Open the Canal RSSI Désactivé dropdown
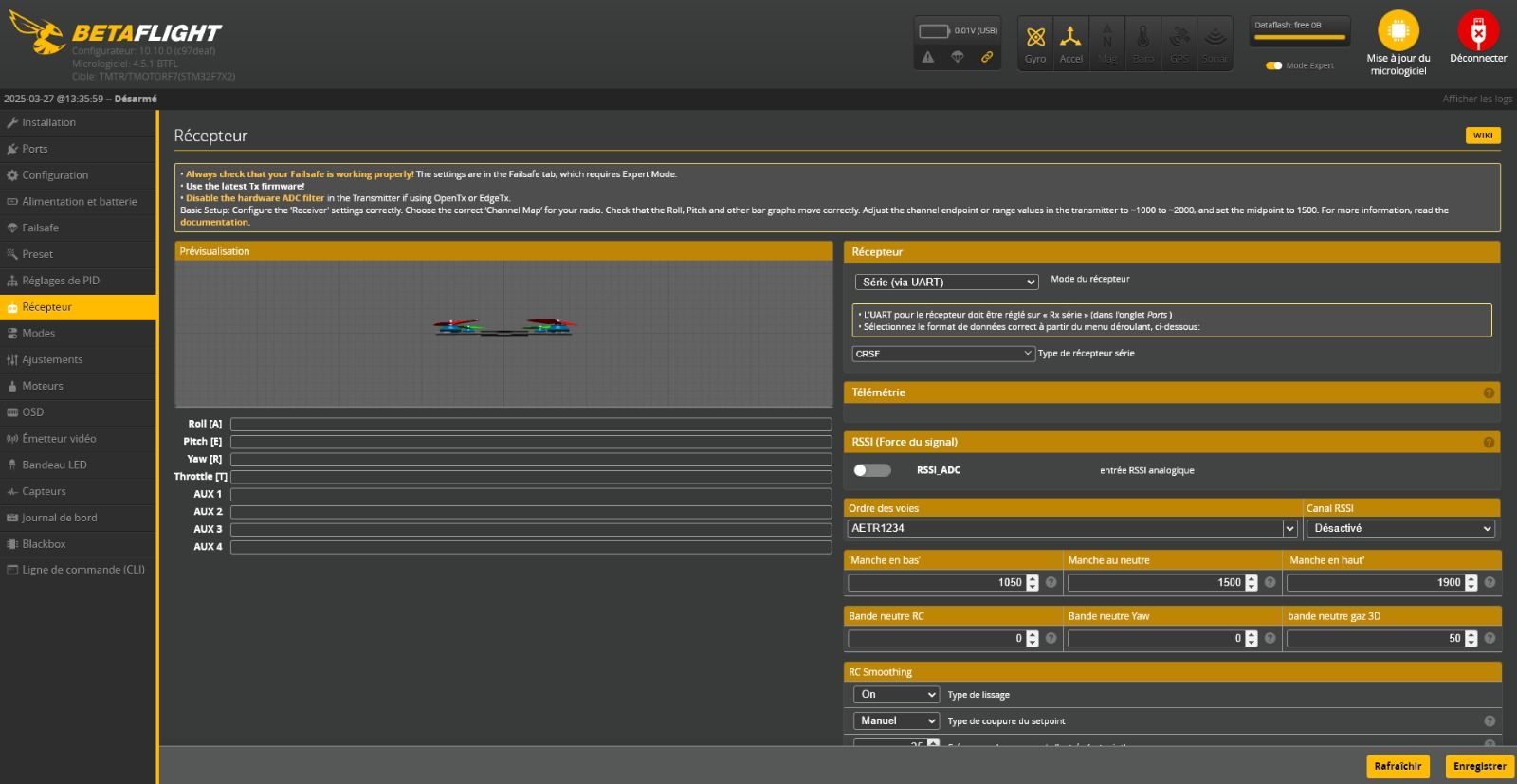Screen dimensions: 1517x784 (1401, 529)
